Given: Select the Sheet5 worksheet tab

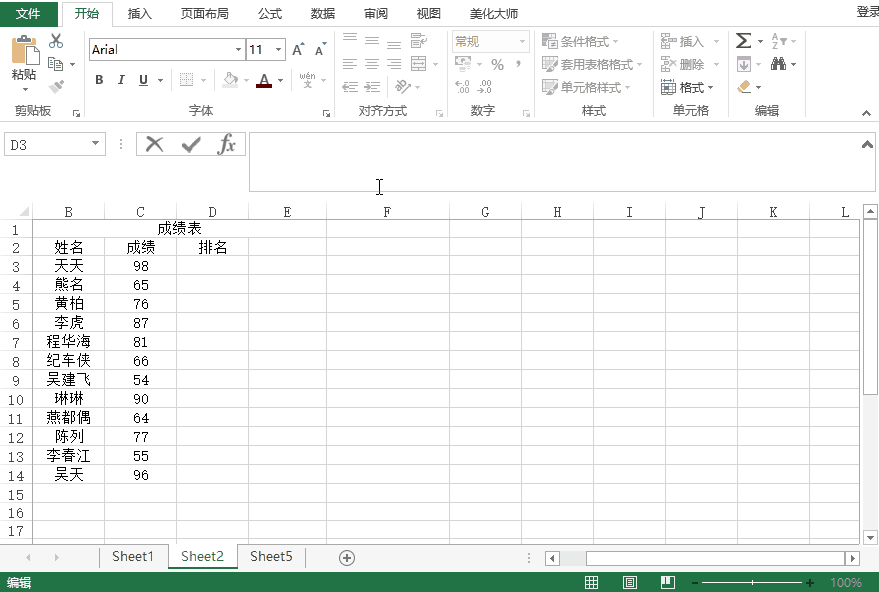Looking at the screenshot, I should click(271, 556).
